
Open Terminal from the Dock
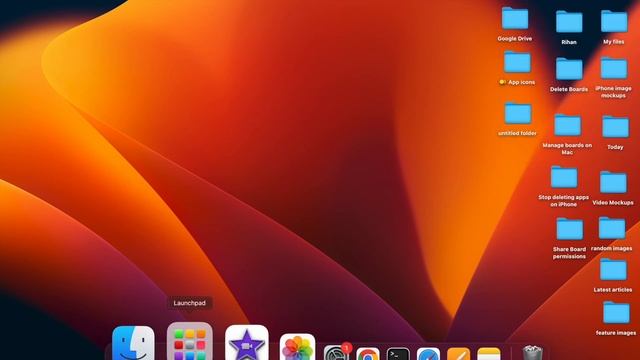[x=398, y=354]
